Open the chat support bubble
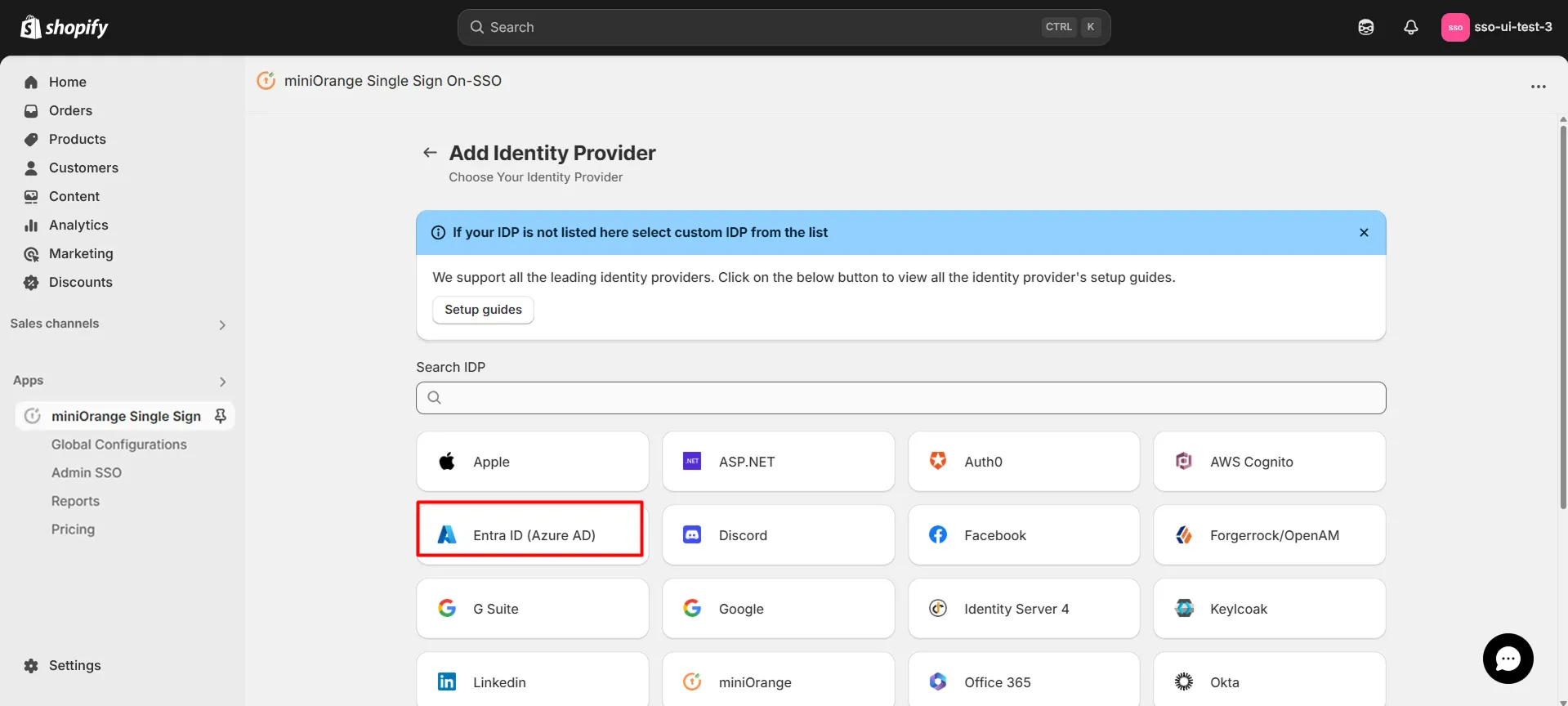 click(x=1508, y=659)
